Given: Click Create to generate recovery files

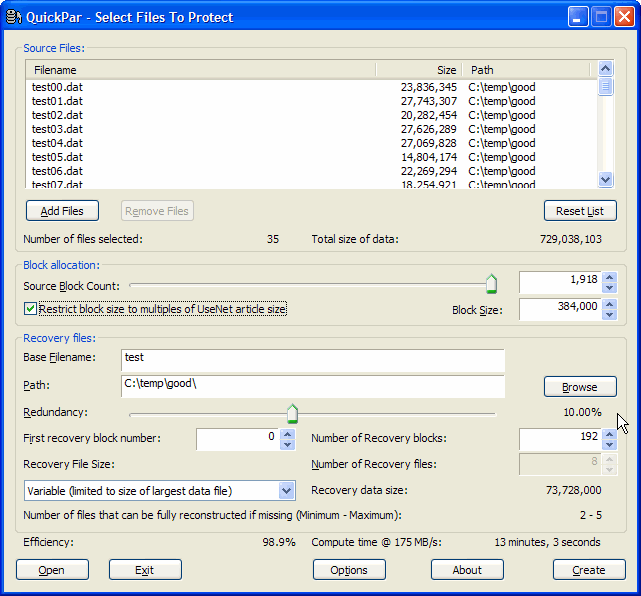Looking at the screenshot, I should coord(589,570).
